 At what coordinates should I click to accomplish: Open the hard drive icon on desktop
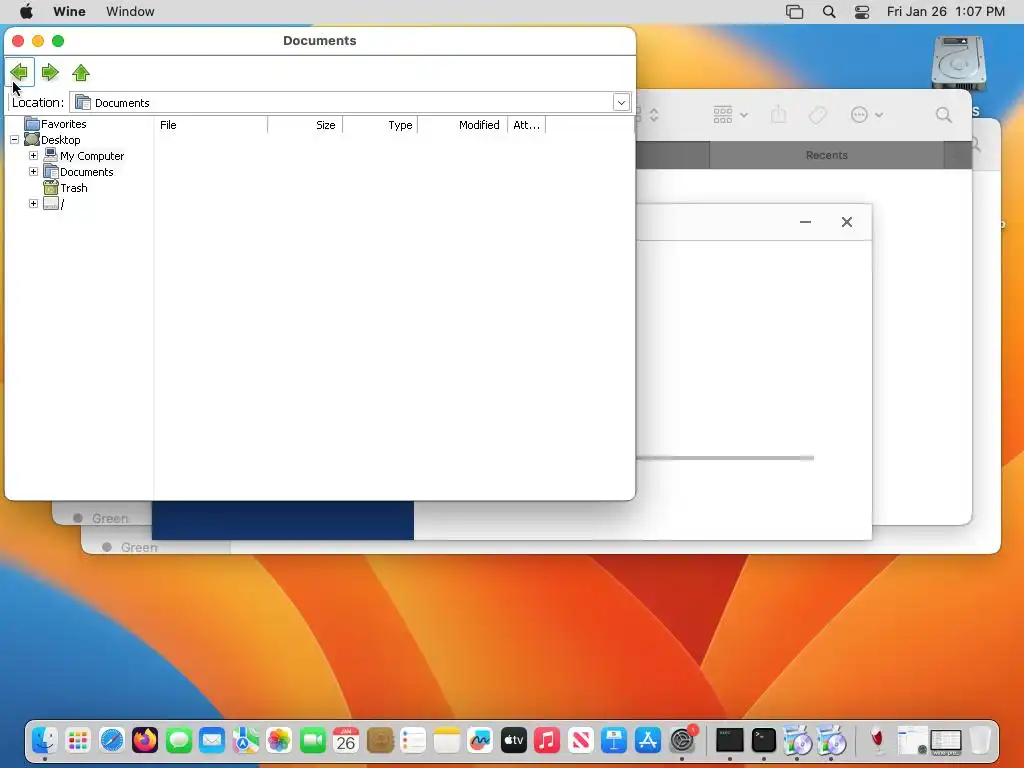pos(958,63)
